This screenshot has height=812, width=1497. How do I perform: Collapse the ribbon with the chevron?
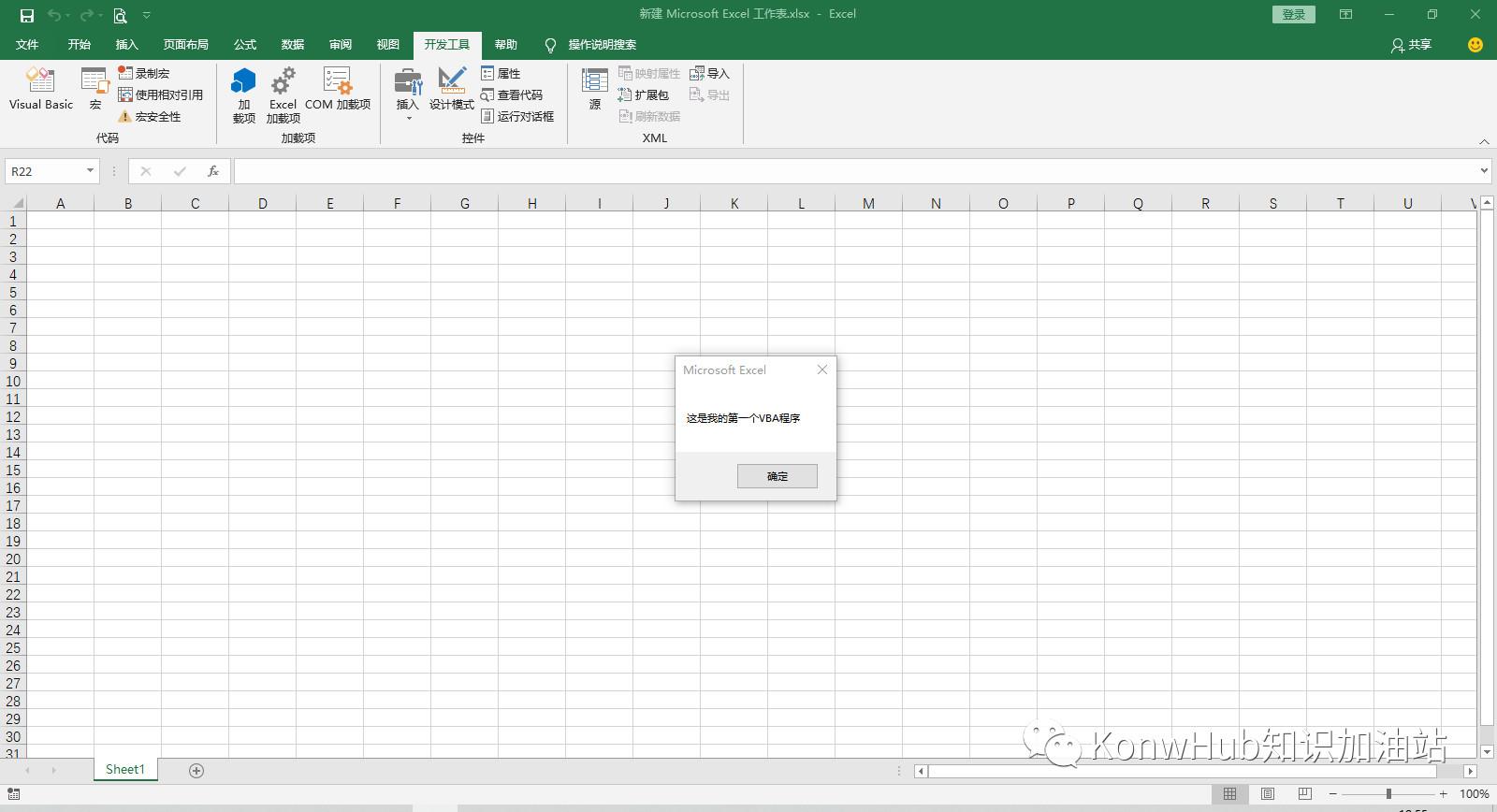pos(1484,141)
